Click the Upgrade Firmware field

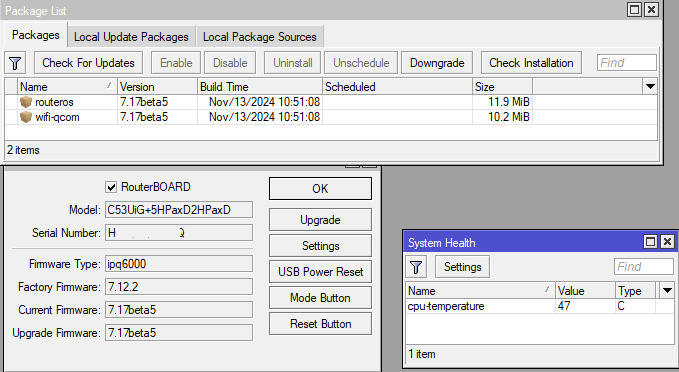coord(179,333)
